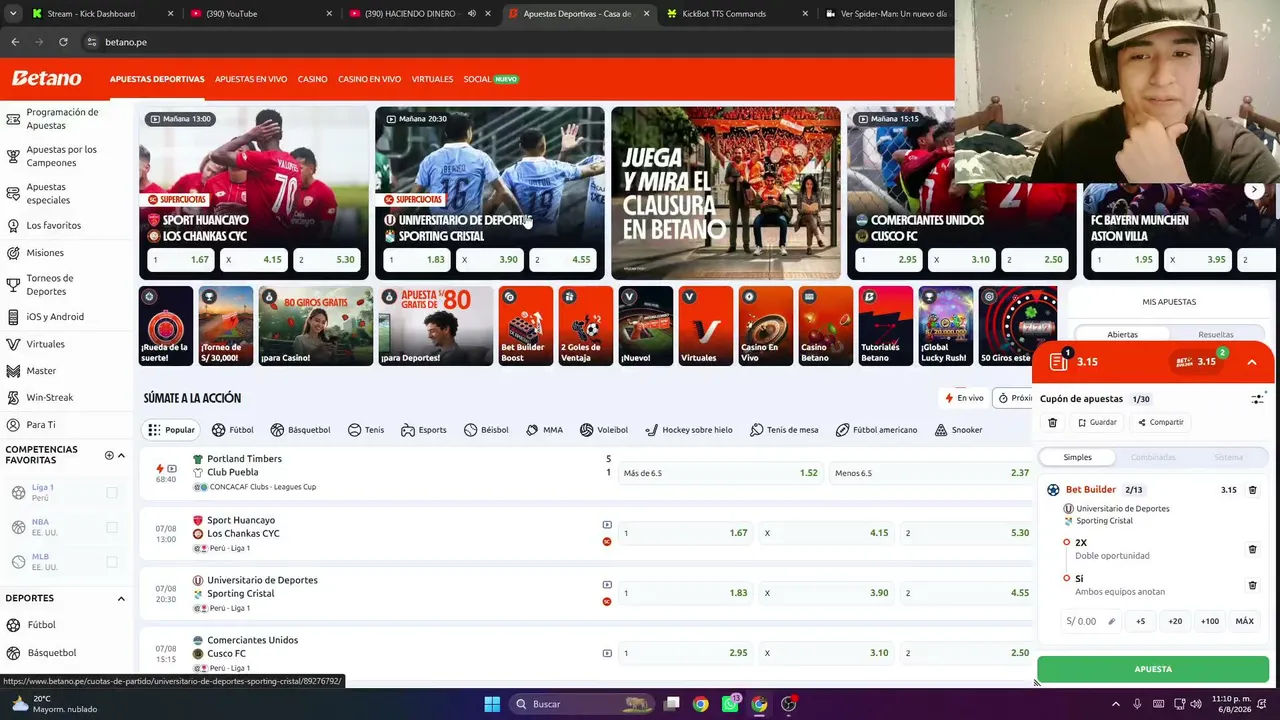Screen dimensions: 1280x720
Task: Check the NBA EE. UU. favorite checkbox
Action: coord(112,527)
